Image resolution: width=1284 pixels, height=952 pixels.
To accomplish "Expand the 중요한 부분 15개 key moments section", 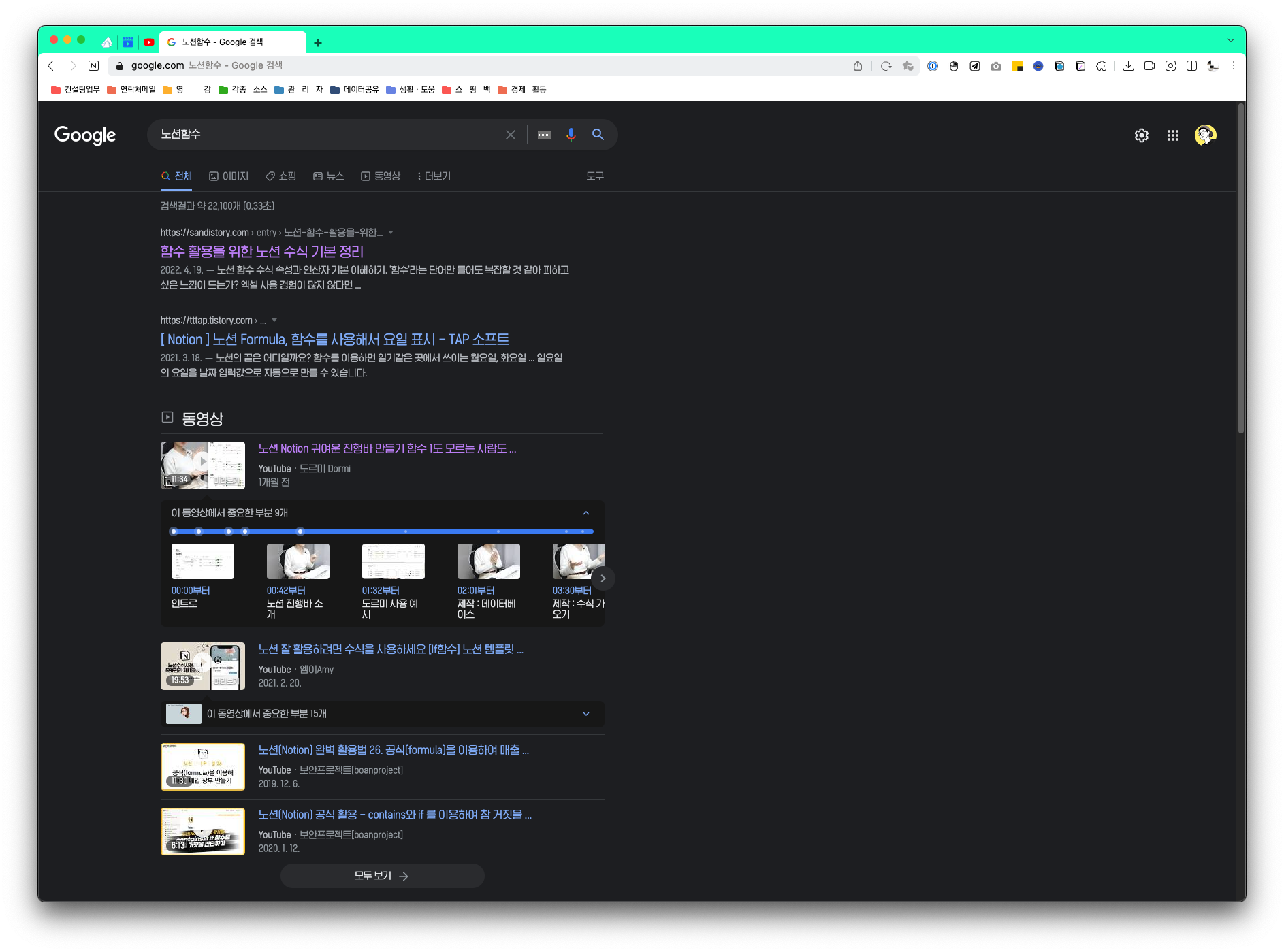I will click(586, 714).
